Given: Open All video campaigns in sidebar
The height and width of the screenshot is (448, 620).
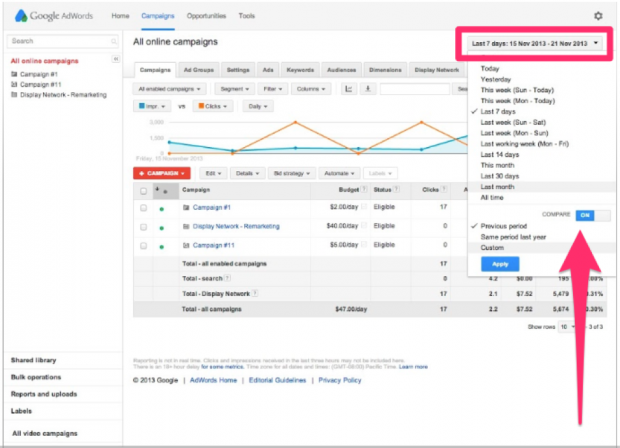Looking at the screenshot, I should [45, 433].
